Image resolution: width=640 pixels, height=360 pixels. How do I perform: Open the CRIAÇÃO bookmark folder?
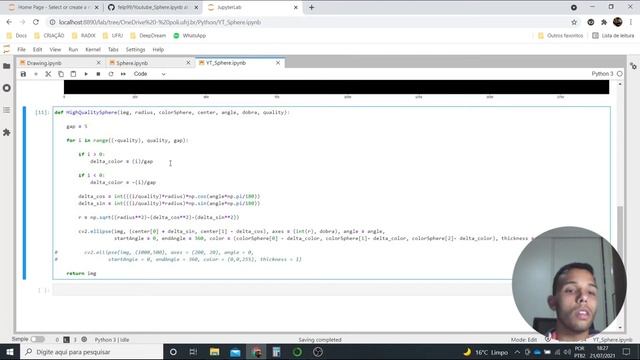[x=49, y=36]
